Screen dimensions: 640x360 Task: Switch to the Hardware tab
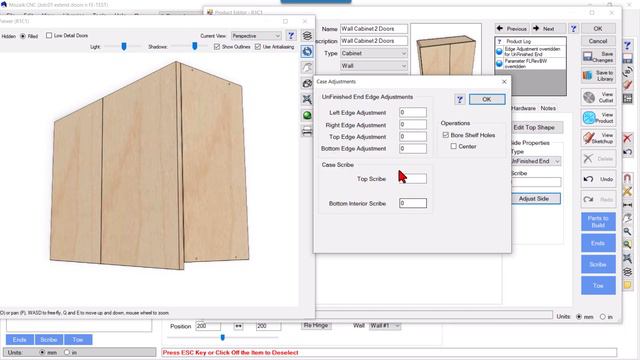point(523,108)
